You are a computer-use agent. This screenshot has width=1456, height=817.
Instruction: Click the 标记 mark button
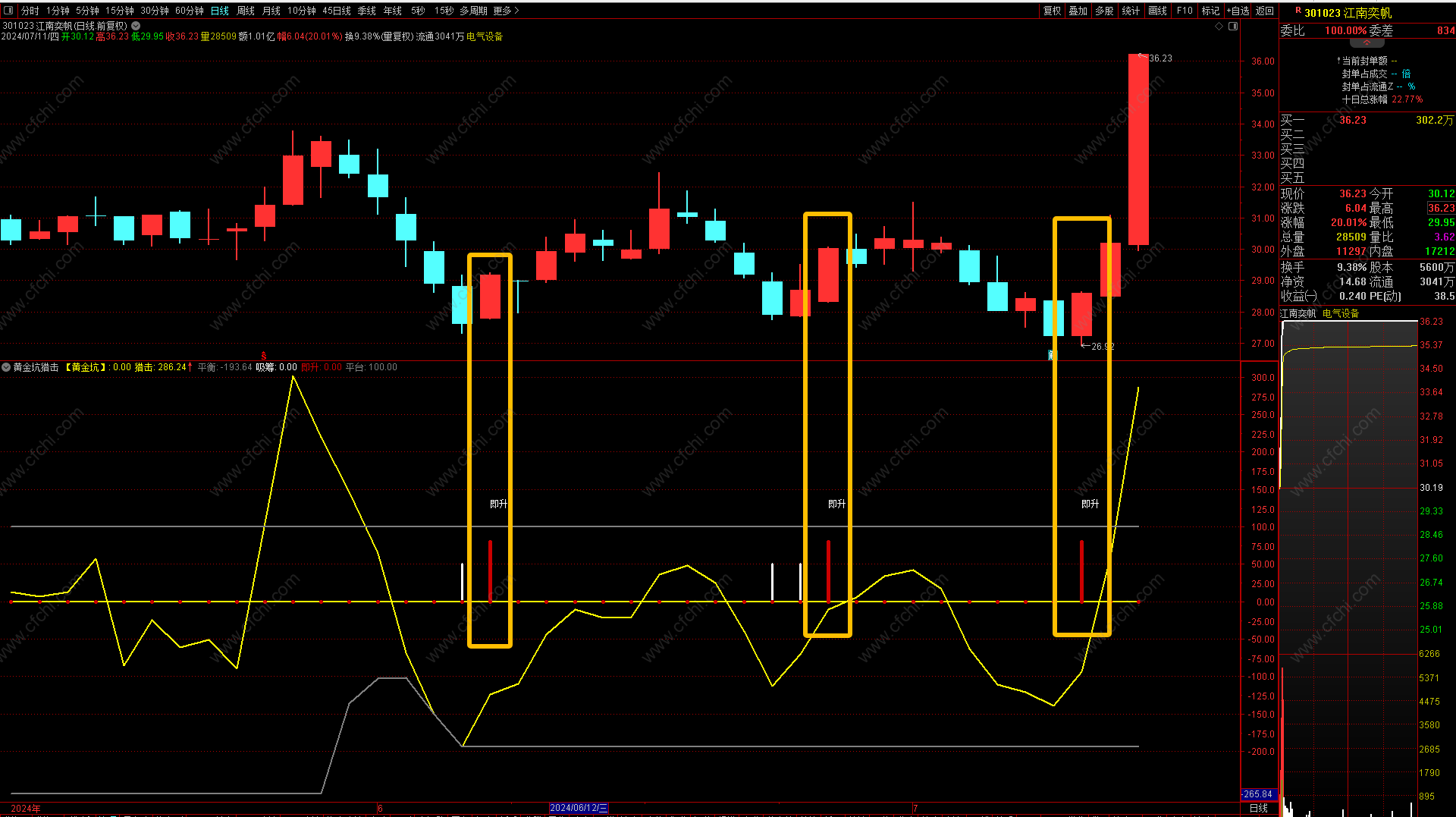(x=1210, y=11)
